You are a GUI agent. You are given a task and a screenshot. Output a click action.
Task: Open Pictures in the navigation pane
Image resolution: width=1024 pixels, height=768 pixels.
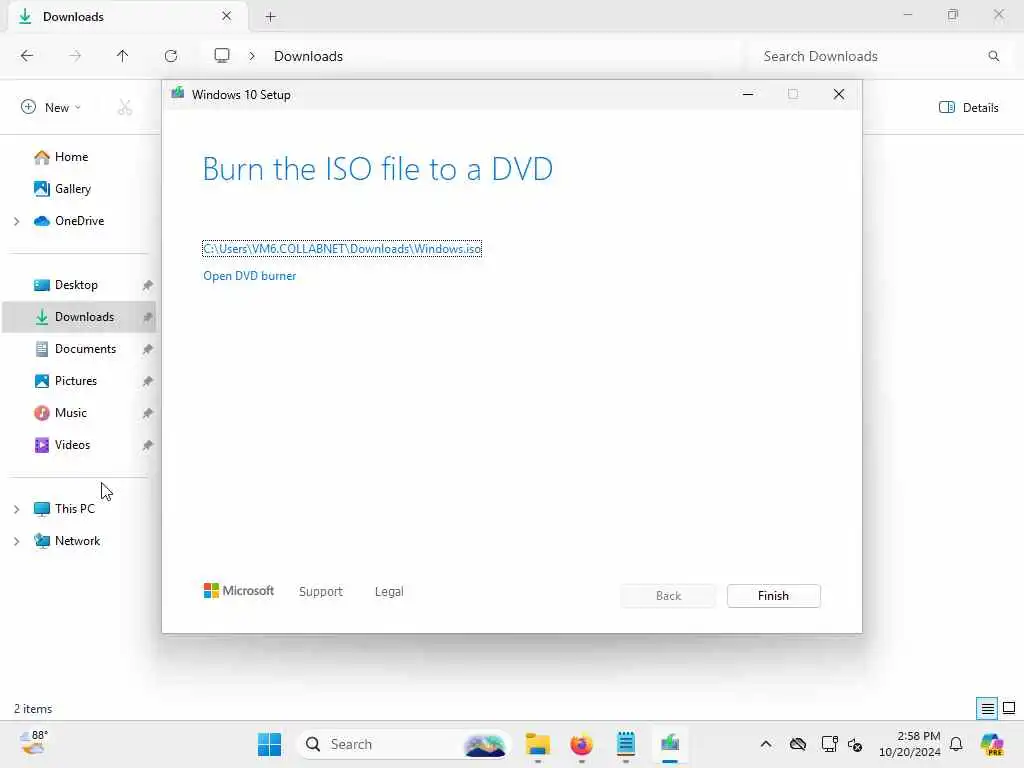pyautogui.click(x=76, y=381)
